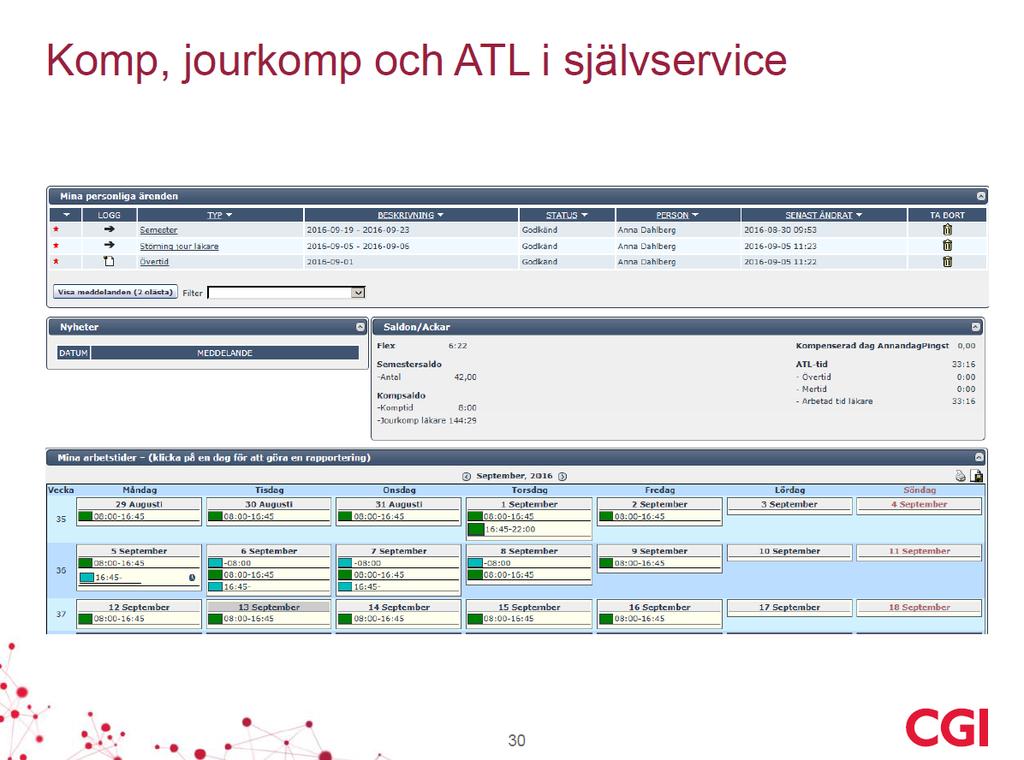Delete the Övertid request with trash icon

[x=947, y=261]
